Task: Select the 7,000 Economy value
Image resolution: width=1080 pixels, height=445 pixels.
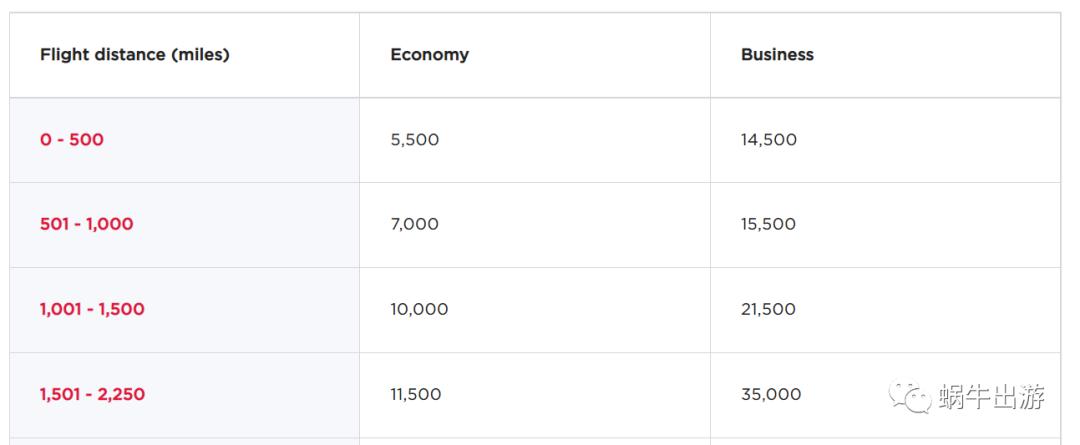Action: click(415, 224)
